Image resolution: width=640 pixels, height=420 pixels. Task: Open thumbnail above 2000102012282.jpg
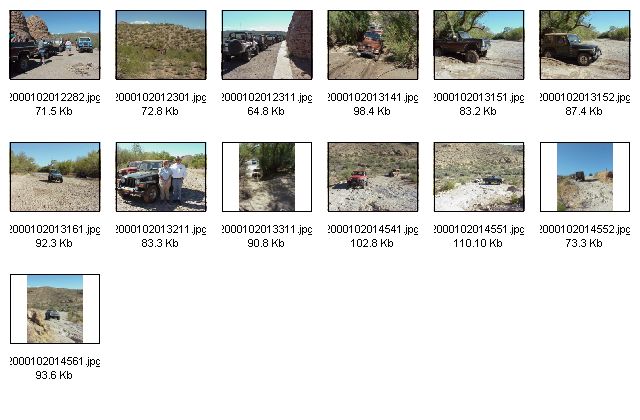55,45
